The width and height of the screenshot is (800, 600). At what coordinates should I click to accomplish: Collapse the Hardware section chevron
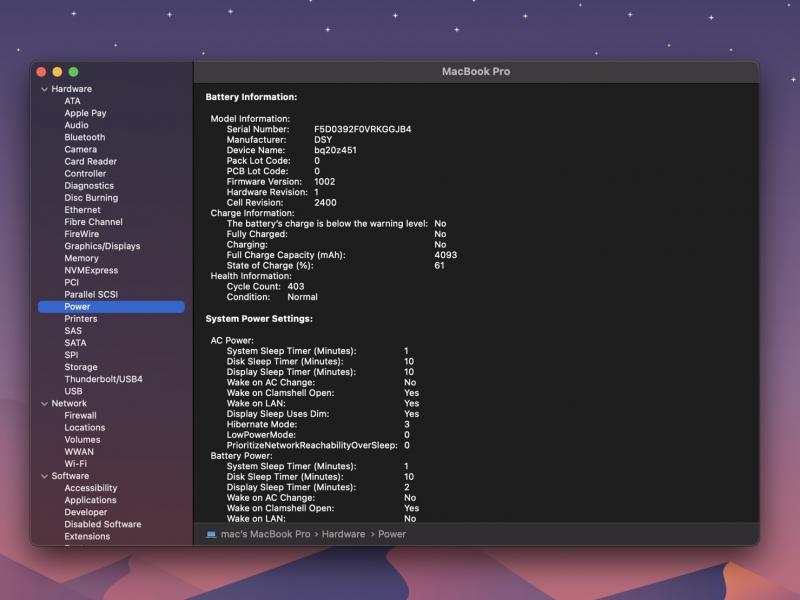pos(44,89)
